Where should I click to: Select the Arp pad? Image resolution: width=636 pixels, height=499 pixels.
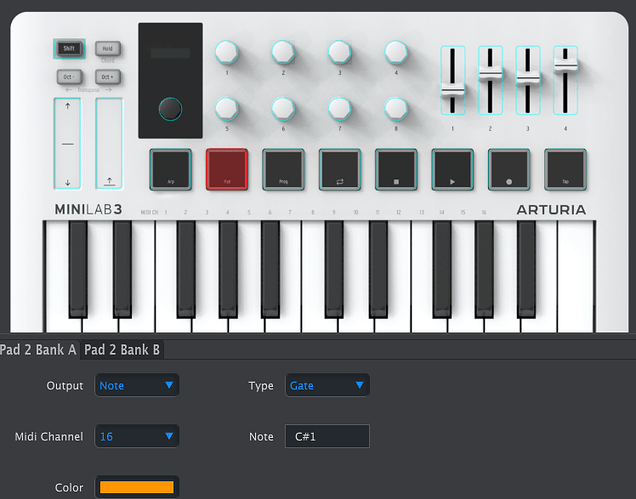tap(170, 170)
